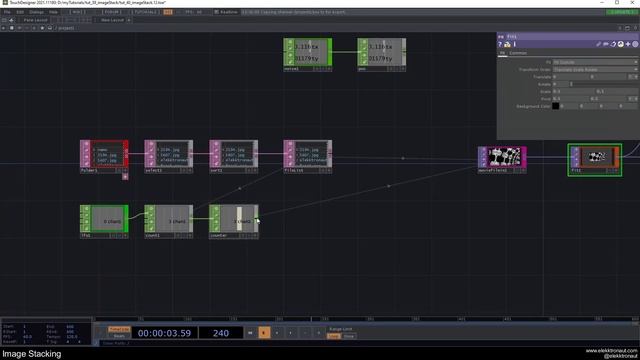
Task: Enable Loop range limit
Action: click(333, 336)
